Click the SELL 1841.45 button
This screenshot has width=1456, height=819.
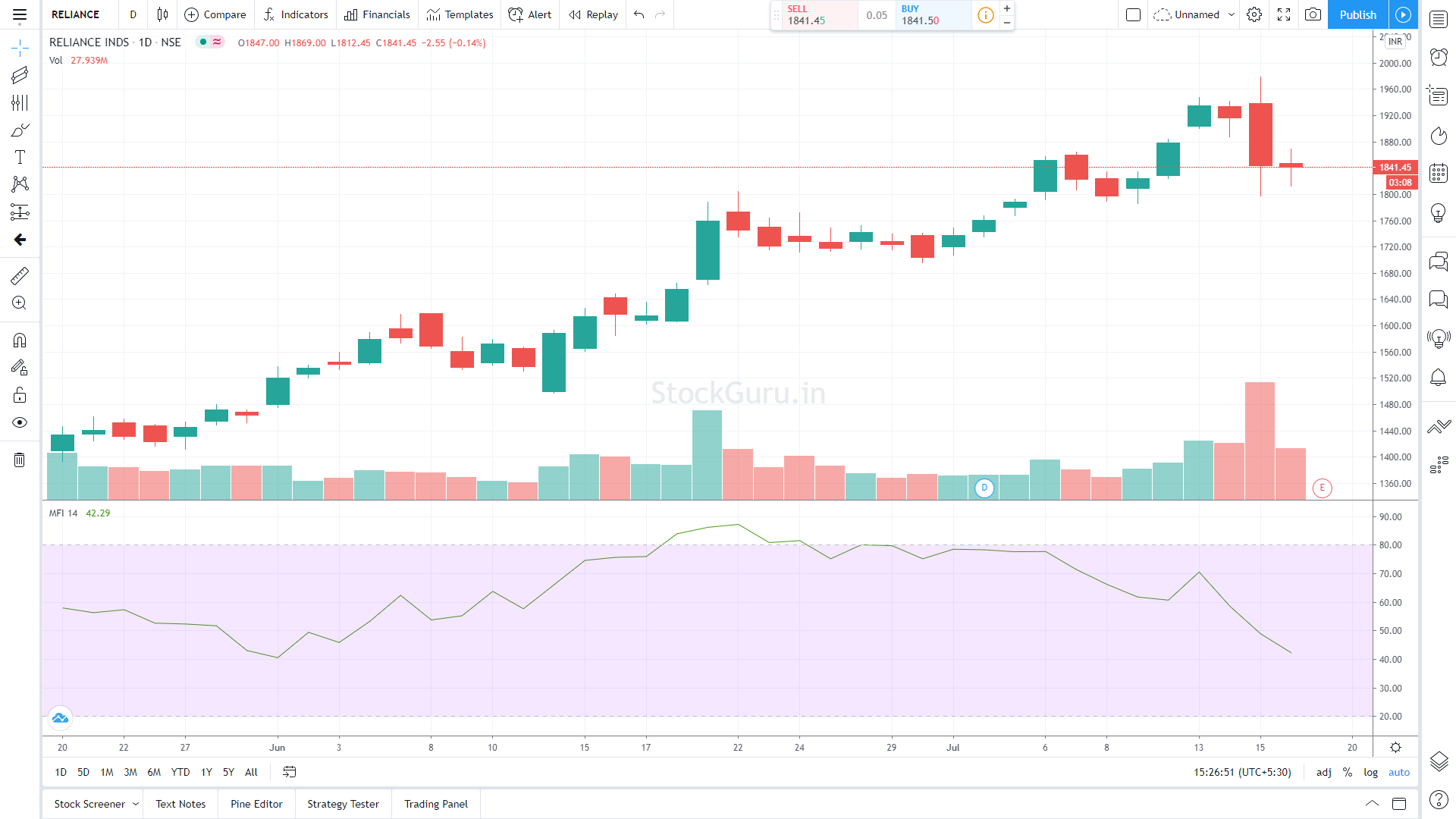[820, 14]
